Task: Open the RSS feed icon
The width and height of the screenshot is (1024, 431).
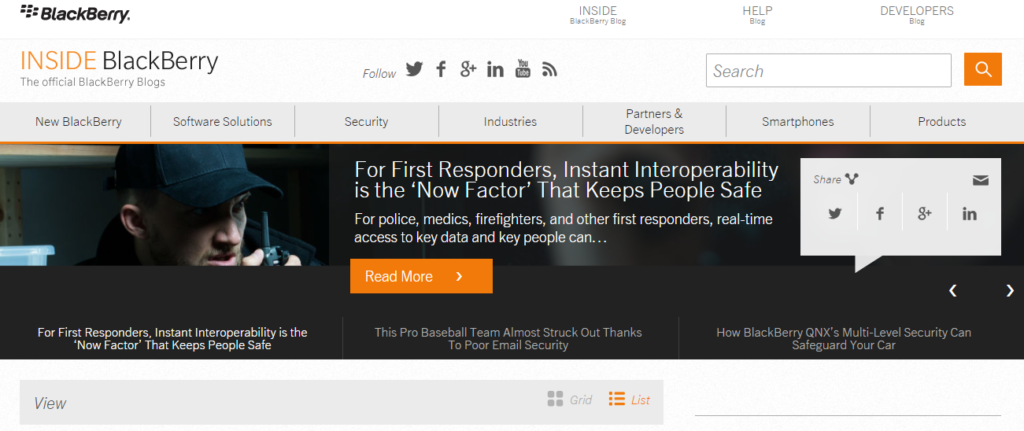Action: 550,69
